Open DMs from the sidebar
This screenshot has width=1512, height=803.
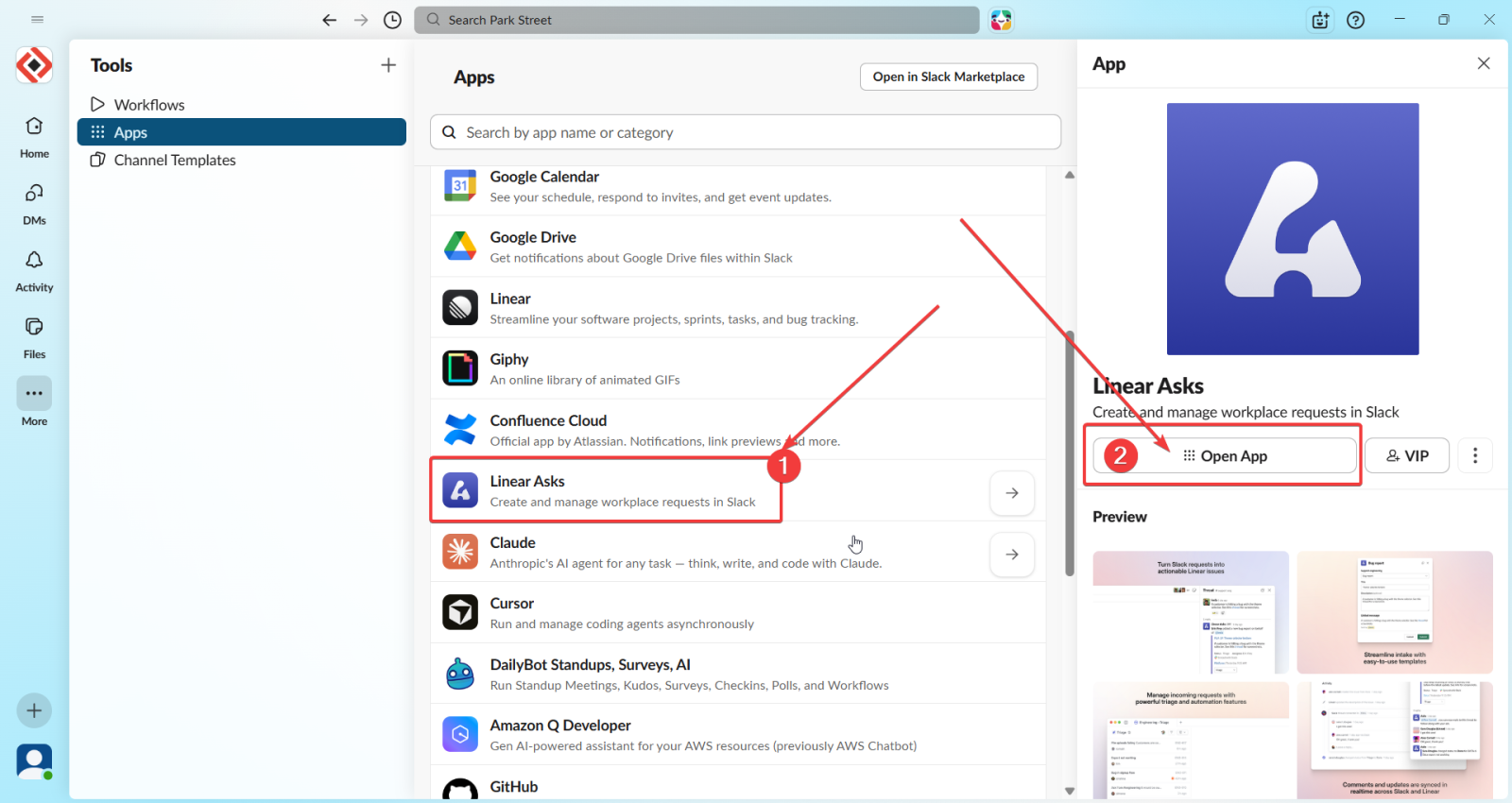[34, 204]
